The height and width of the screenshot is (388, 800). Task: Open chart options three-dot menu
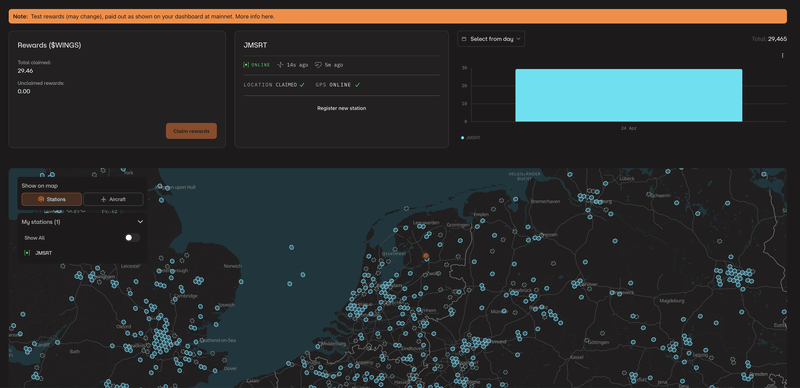[x=783, y=56]
